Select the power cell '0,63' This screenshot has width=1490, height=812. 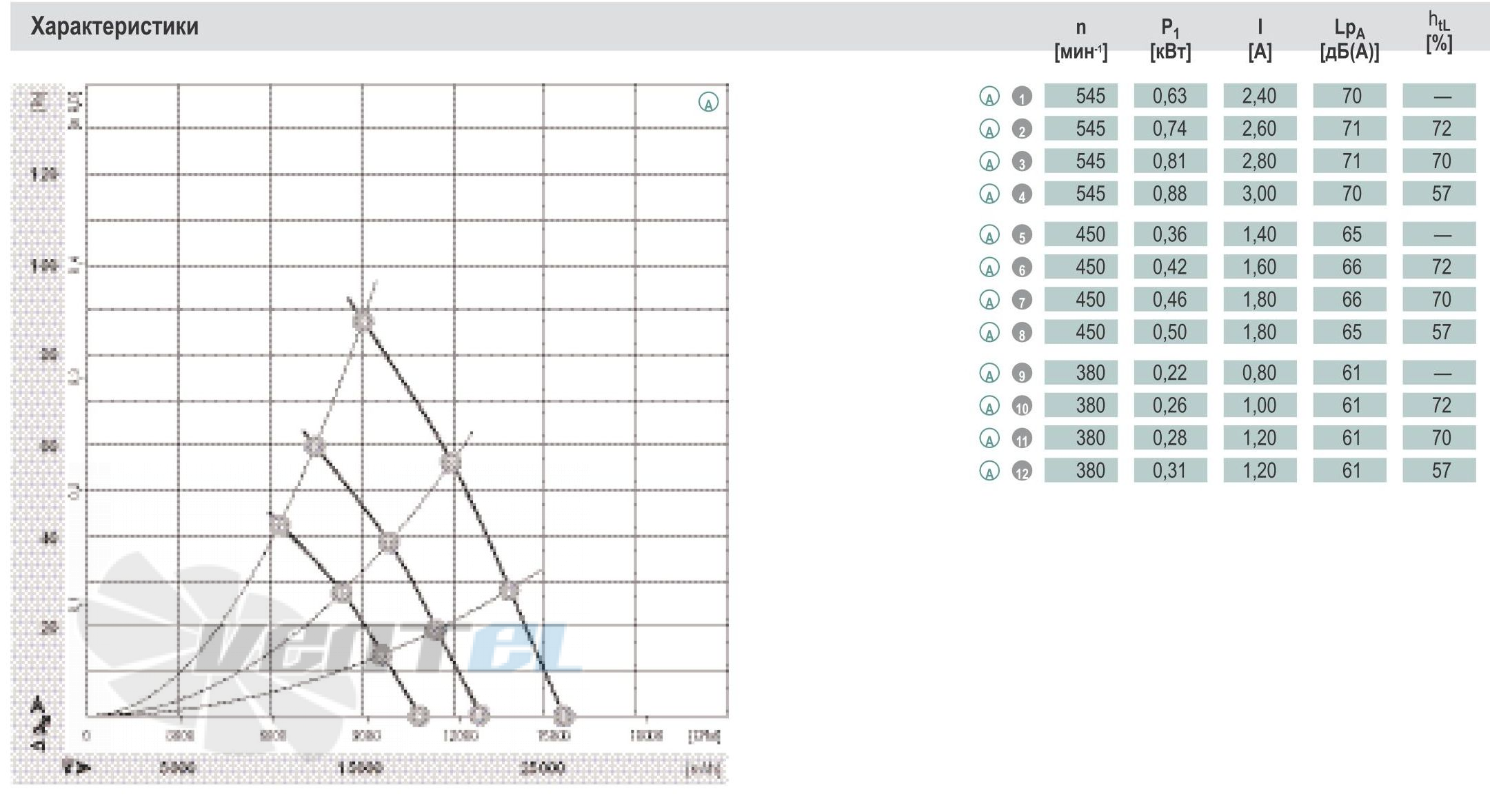[x=1170, y=96]
